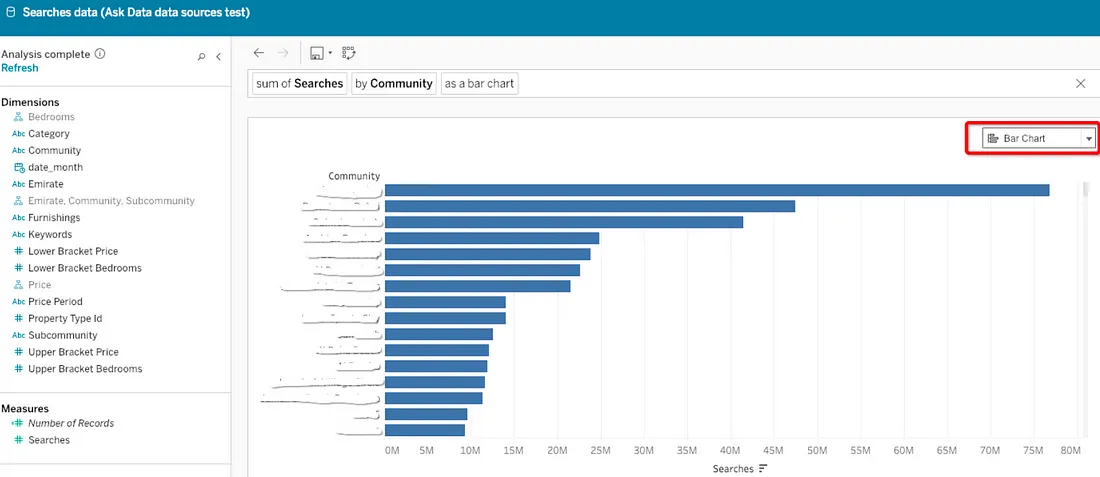
Task: Click the 'sum of Searches' query pill
Action: tap(299, 84)
